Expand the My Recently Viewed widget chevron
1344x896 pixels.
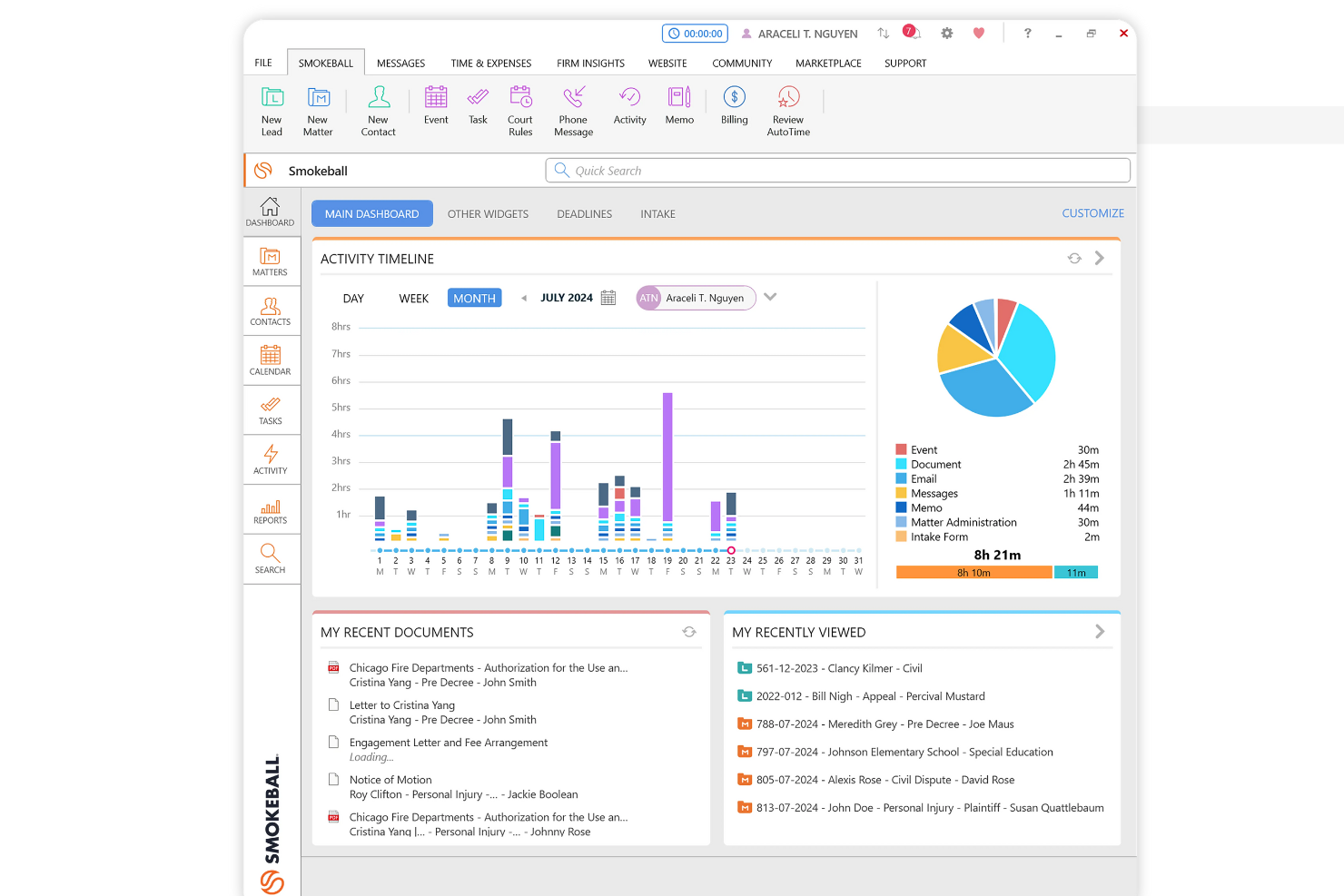coord(1100,631)
